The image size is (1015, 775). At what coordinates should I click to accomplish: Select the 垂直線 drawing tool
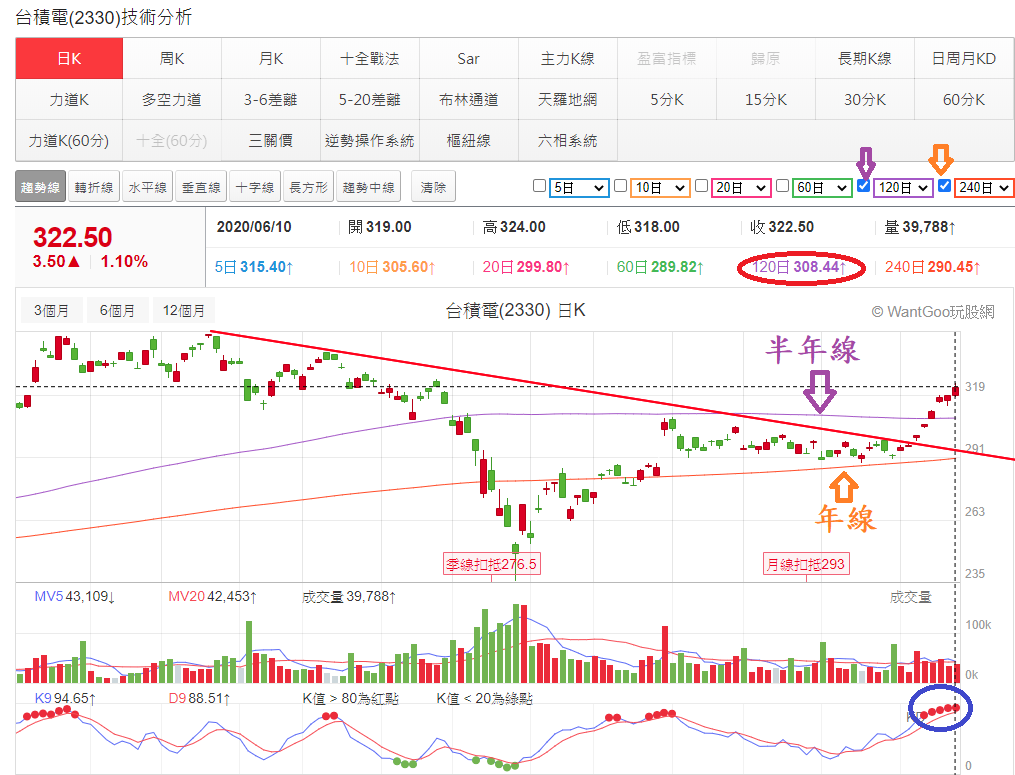click(201, 186)
